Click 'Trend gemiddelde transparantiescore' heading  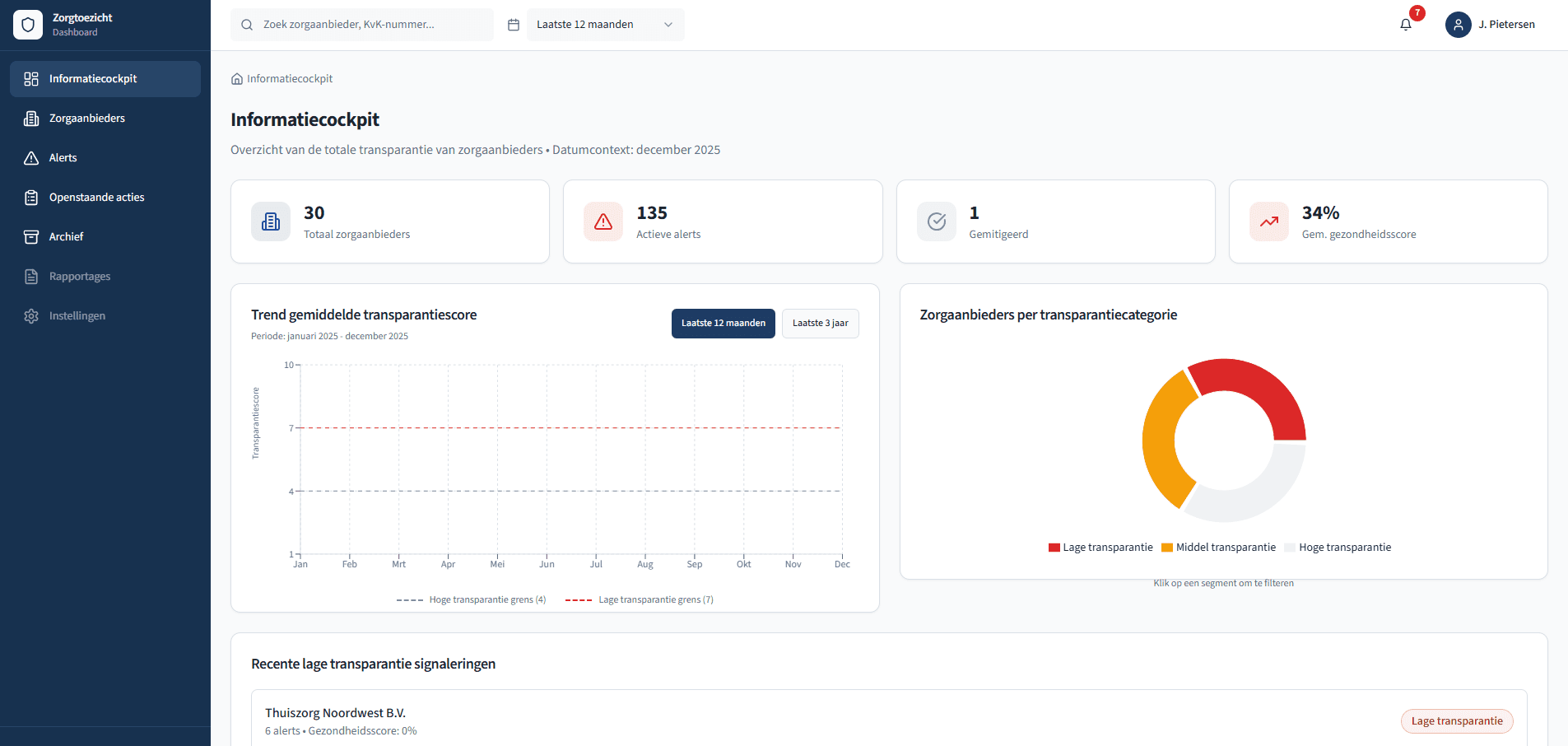[364, 315]
